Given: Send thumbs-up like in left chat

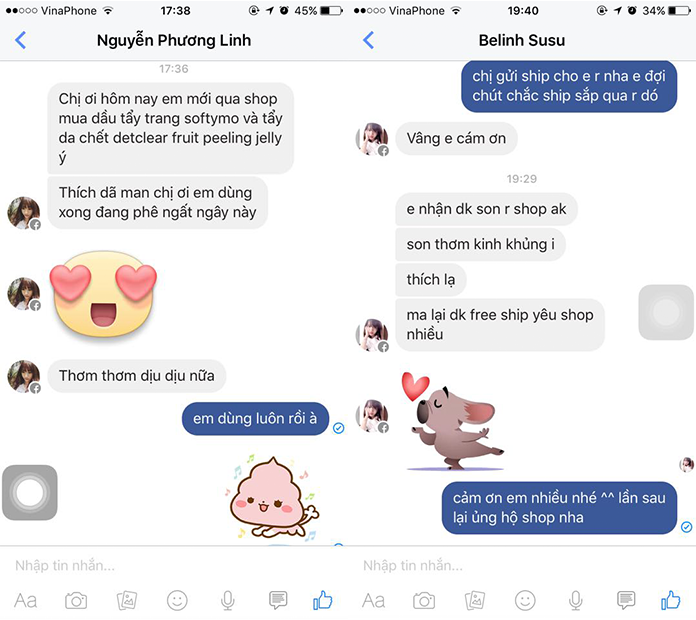Looking at the screenshot, I should coord(323,600).
